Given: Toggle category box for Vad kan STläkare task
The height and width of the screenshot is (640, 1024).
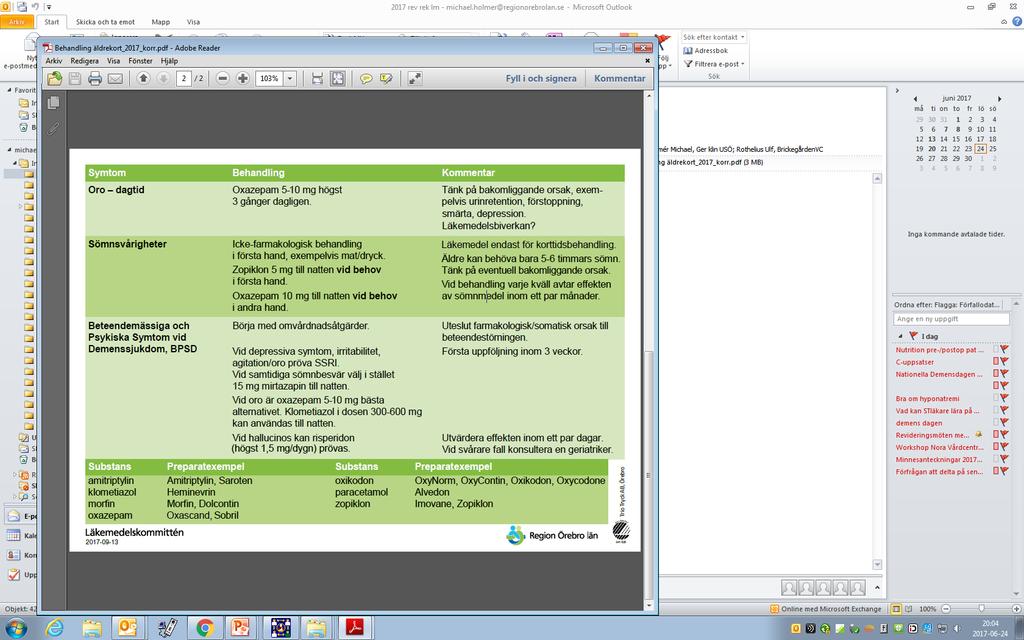Looking at the screenshot, I should [996, 410].
